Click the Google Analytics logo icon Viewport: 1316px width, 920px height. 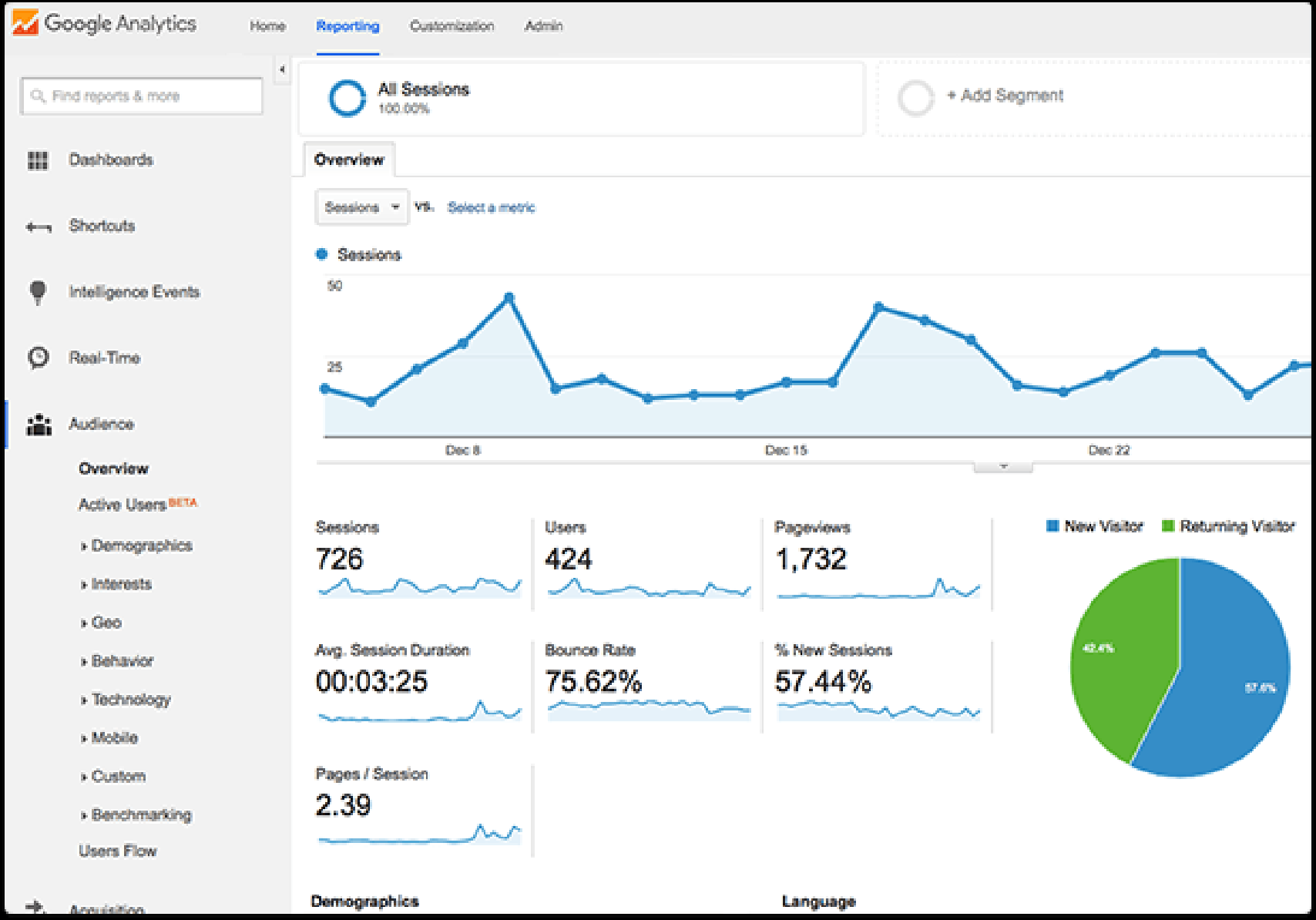pyautogui.click(x=25, y=23)
